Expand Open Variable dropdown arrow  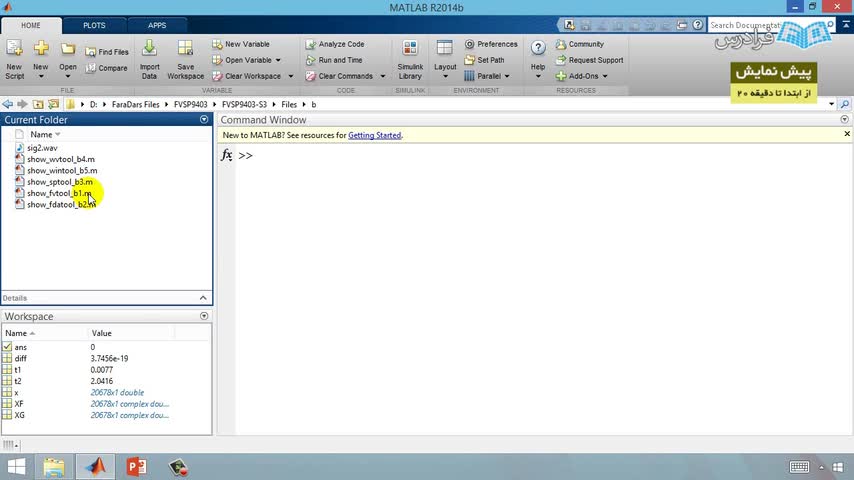tap(278, 60)
